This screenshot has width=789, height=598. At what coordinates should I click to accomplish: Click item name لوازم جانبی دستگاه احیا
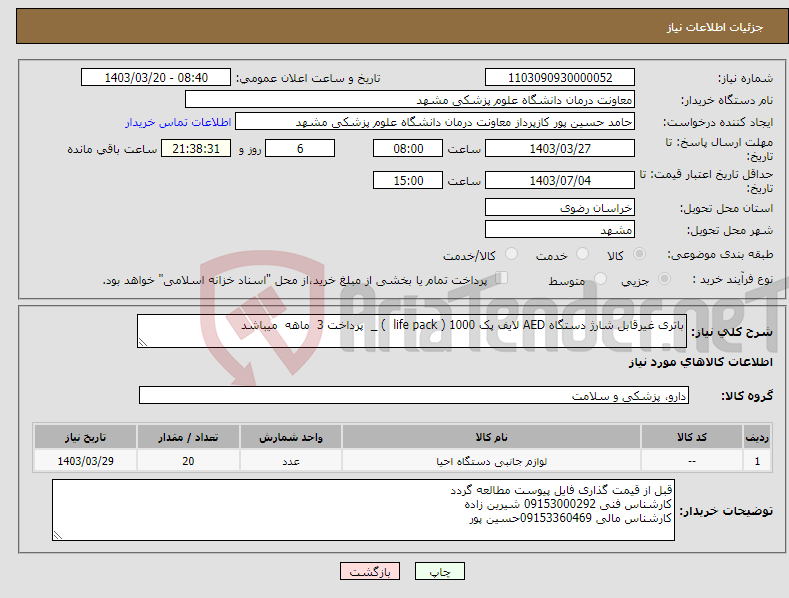tap(491, 461)
